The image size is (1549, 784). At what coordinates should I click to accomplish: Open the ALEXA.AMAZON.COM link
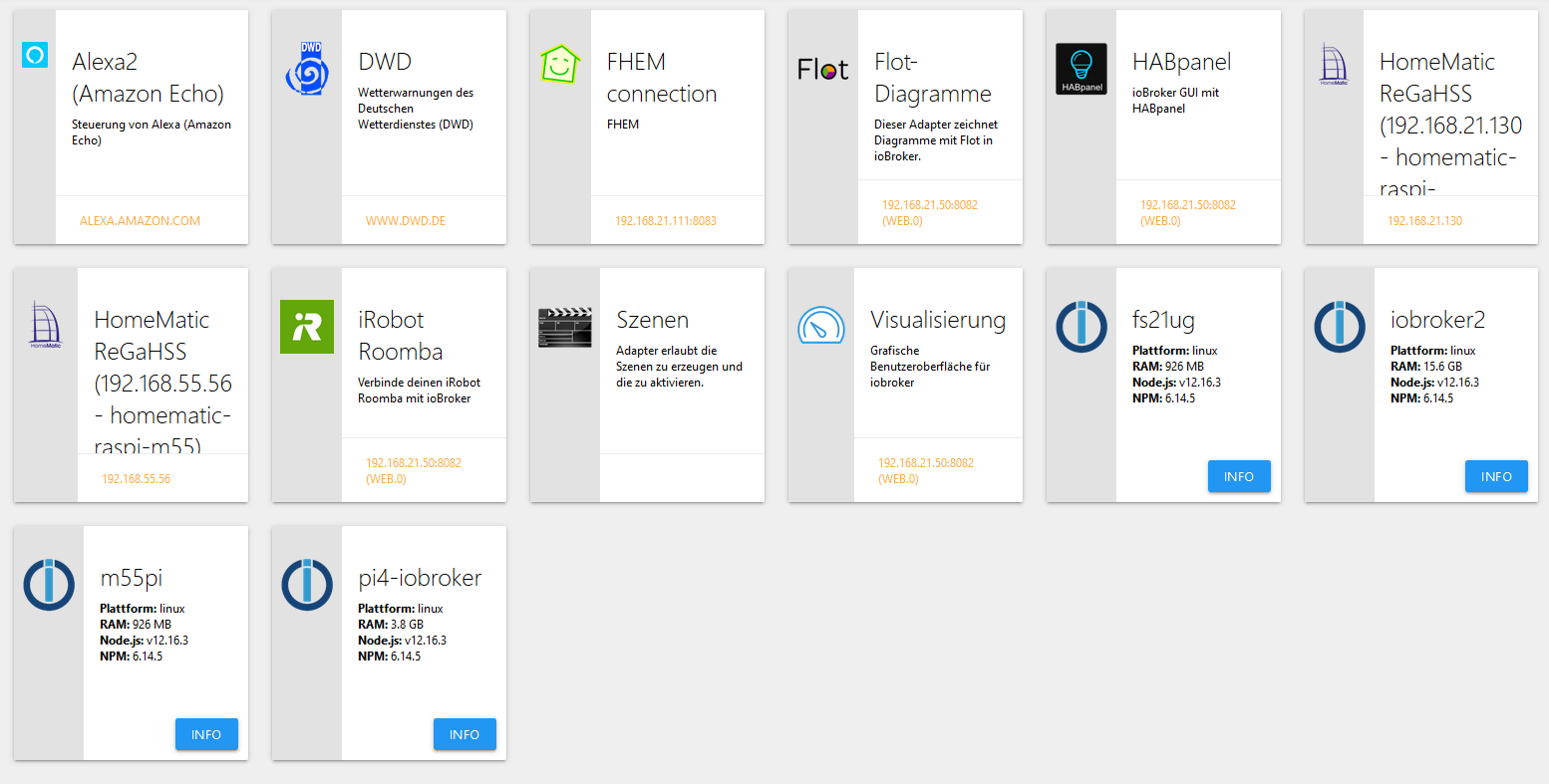[x=140, y=221]
